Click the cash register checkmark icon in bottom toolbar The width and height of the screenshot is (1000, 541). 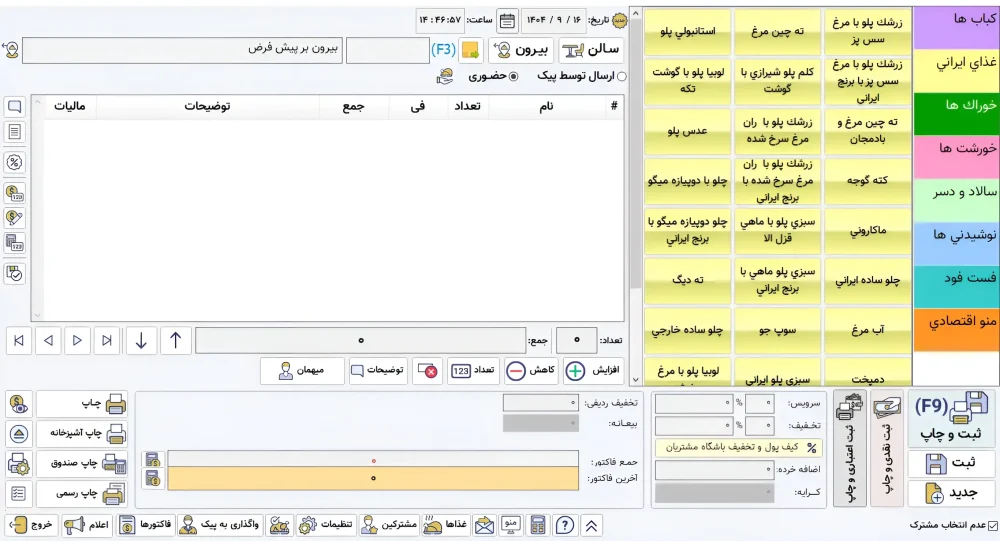point(279,525)
